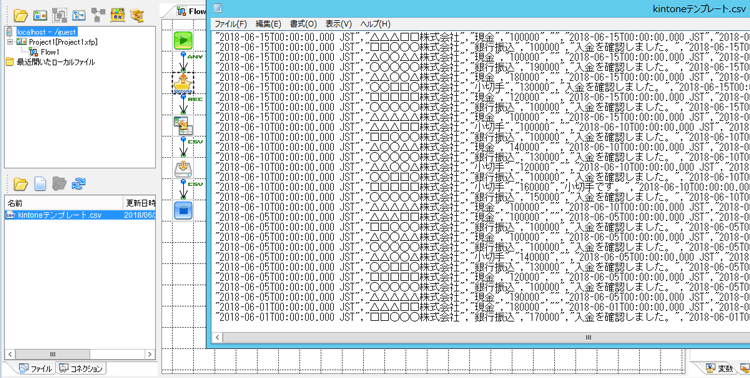Click the mapper component icon in flow
Viewport: 750px width, 378px height.
coord(183,125)
